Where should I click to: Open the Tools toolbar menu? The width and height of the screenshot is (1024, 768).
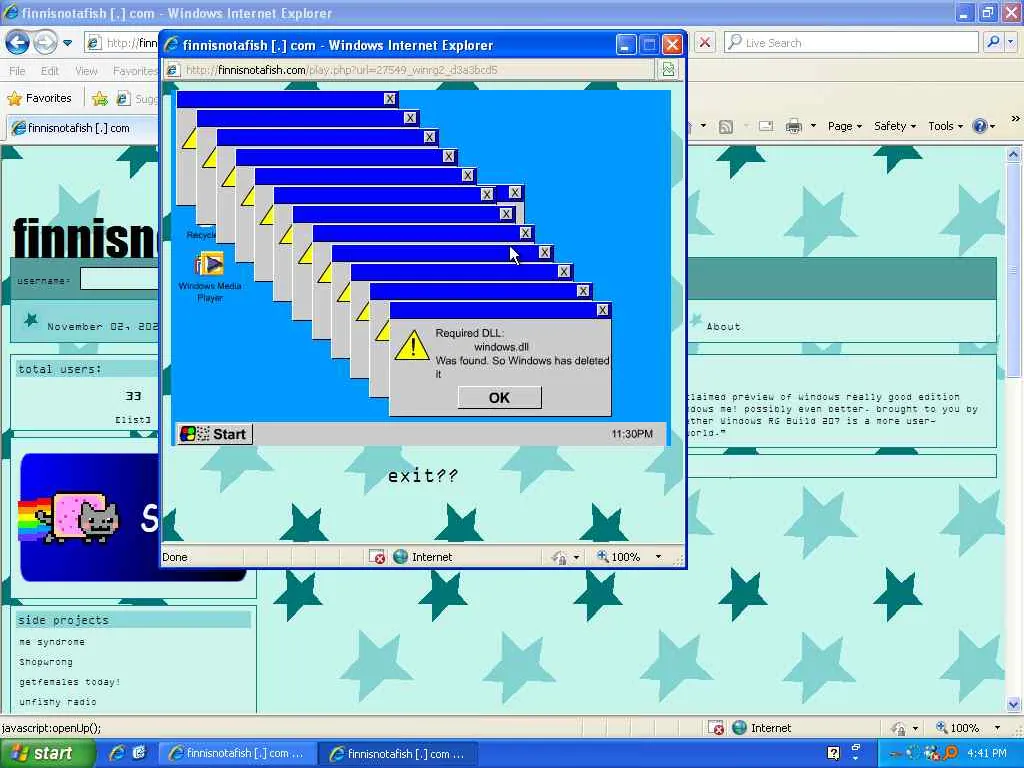pyautogui.click(x=946, y=126)
